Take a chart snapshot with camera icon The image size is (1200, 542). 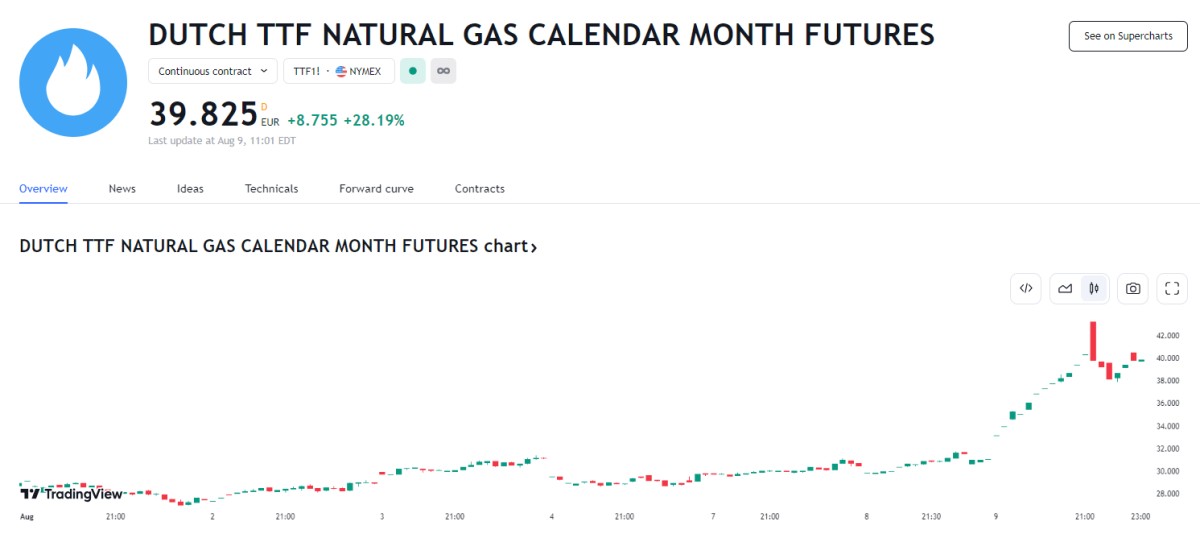1133,288
